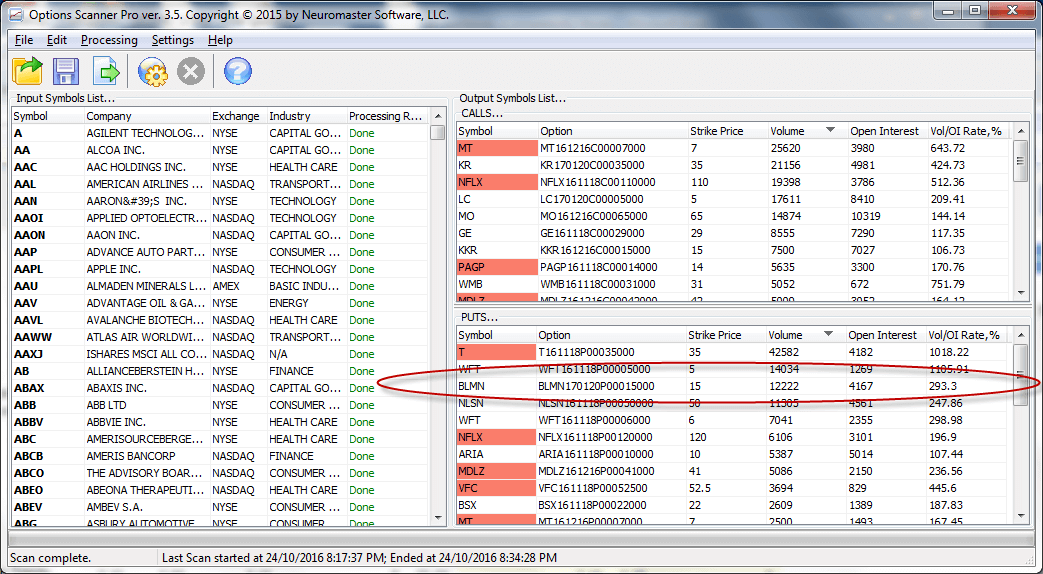Click PUTS Volume column sort arrow
The image size is (1043, 574).
(828, 334)
